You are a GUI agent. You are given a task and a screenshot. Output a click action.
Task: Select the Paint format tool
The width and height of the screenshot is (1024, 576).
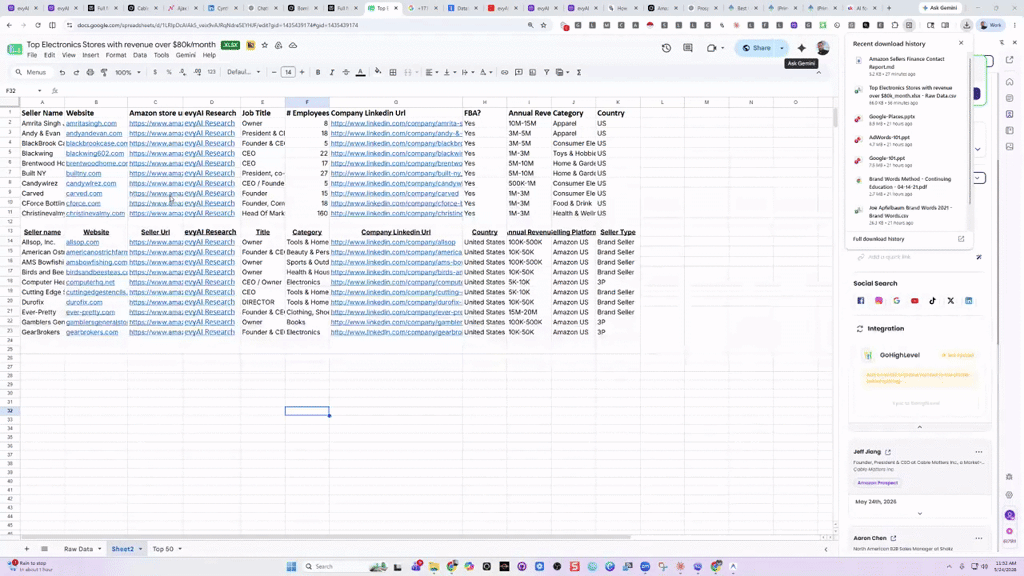point(104,72)
